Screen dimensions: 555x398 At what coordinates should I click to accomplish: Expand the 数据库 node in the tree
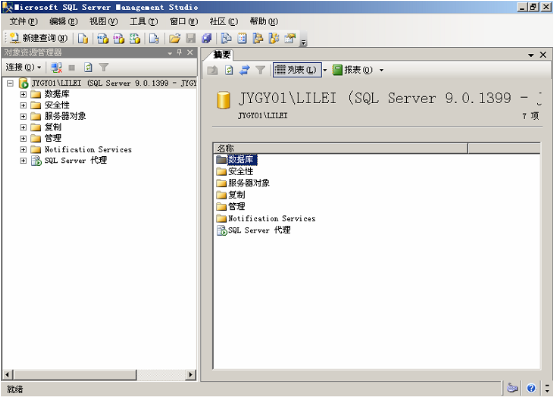coord(23,94)
